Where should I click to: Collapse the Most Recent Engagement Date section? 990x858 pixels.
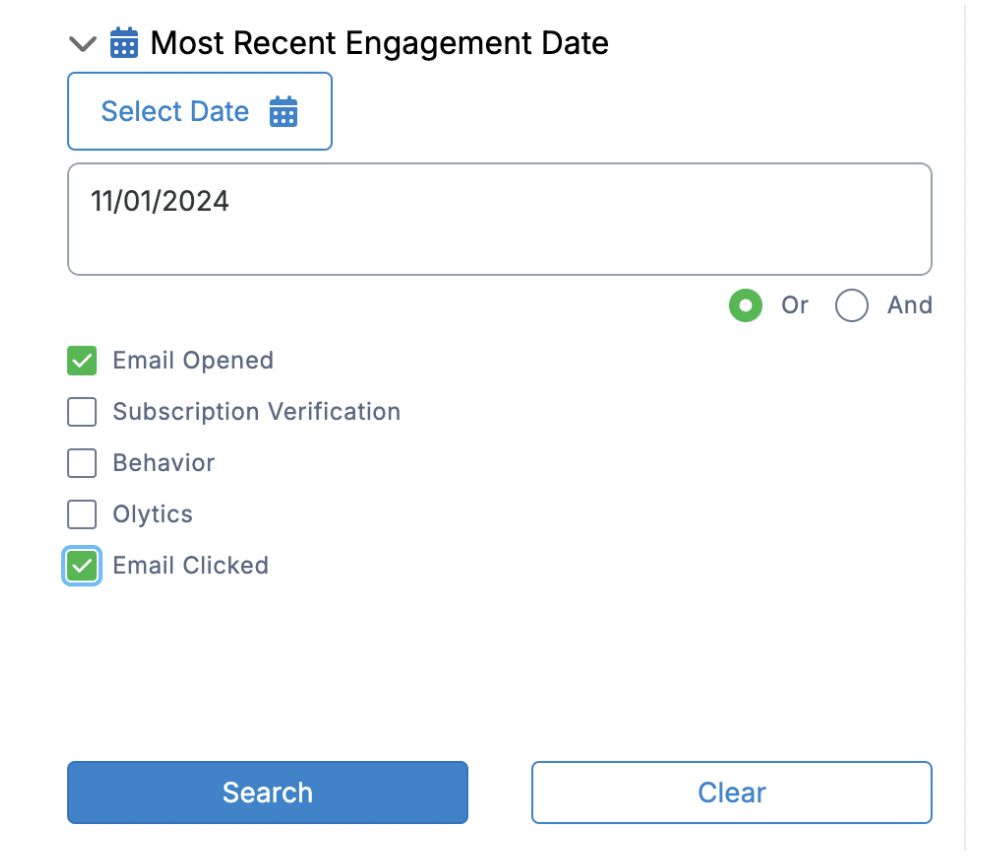point(82,44)
